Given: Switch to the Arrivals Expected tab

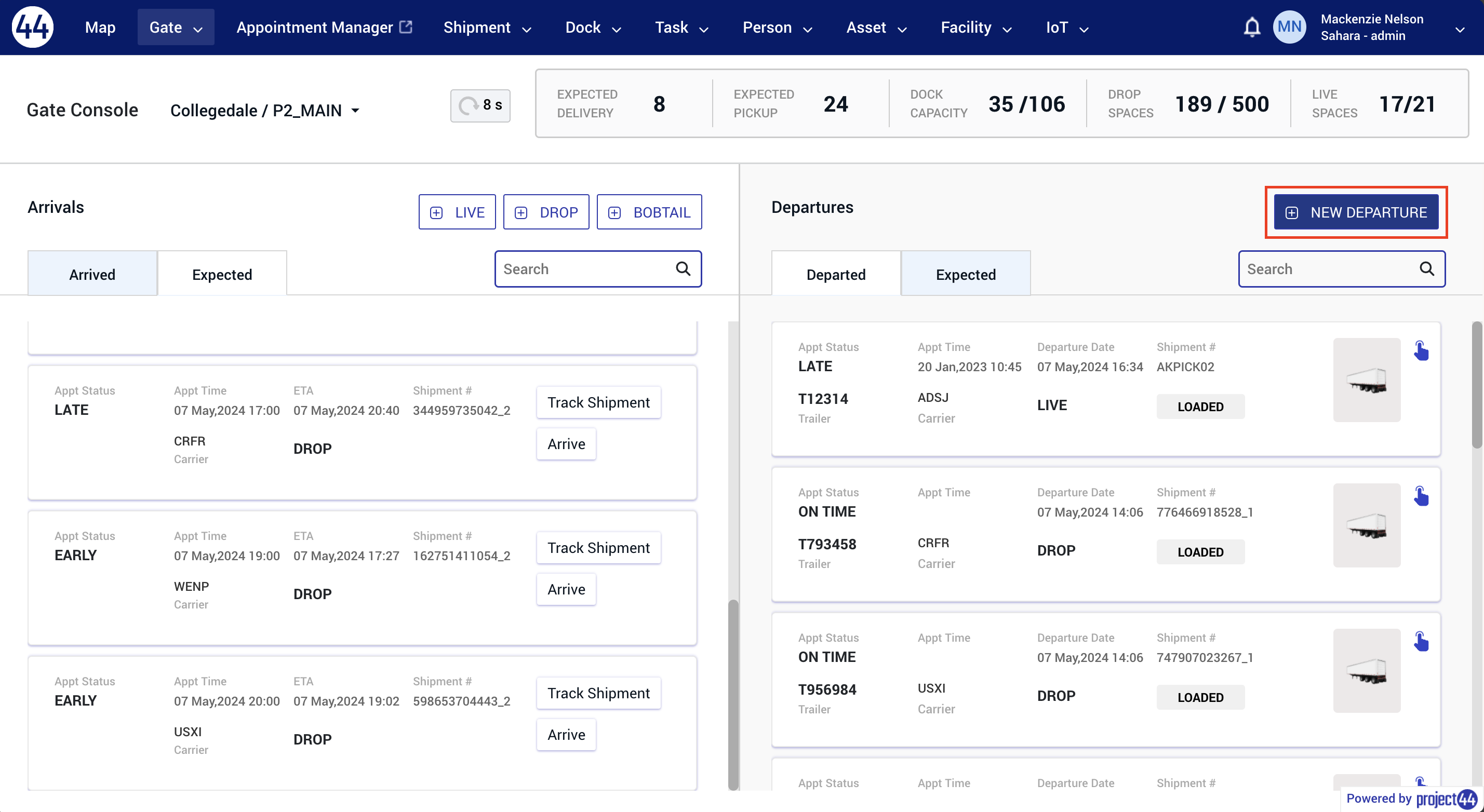Looking at the screenshot, I should coord(222,274).
